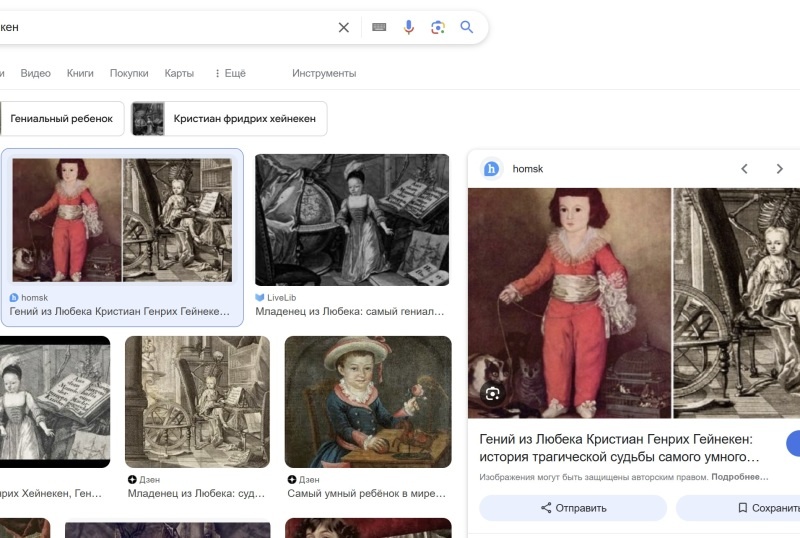Click the caption Самый умный ребёнок в мире…

click(x=366, y=494)
